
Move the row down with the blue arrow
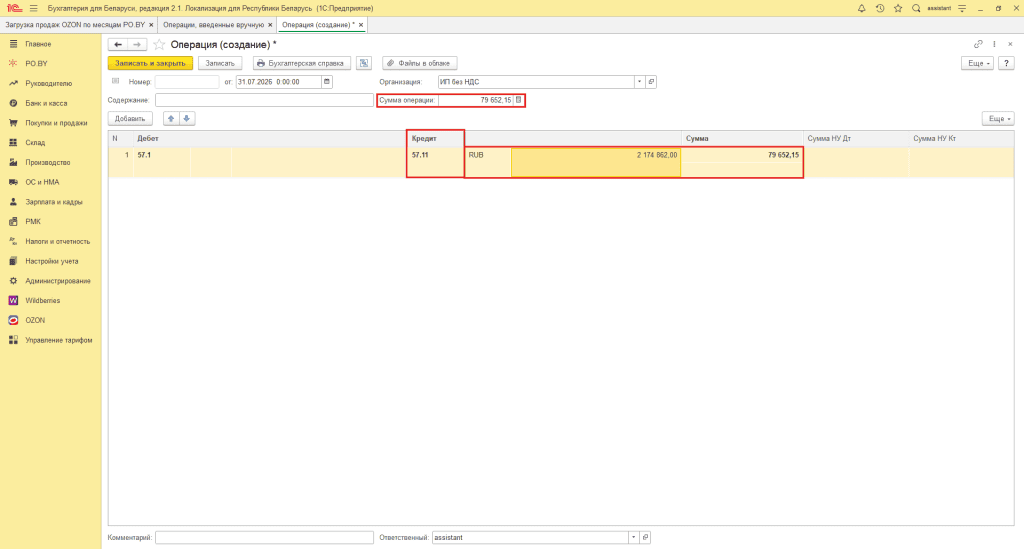187,119
